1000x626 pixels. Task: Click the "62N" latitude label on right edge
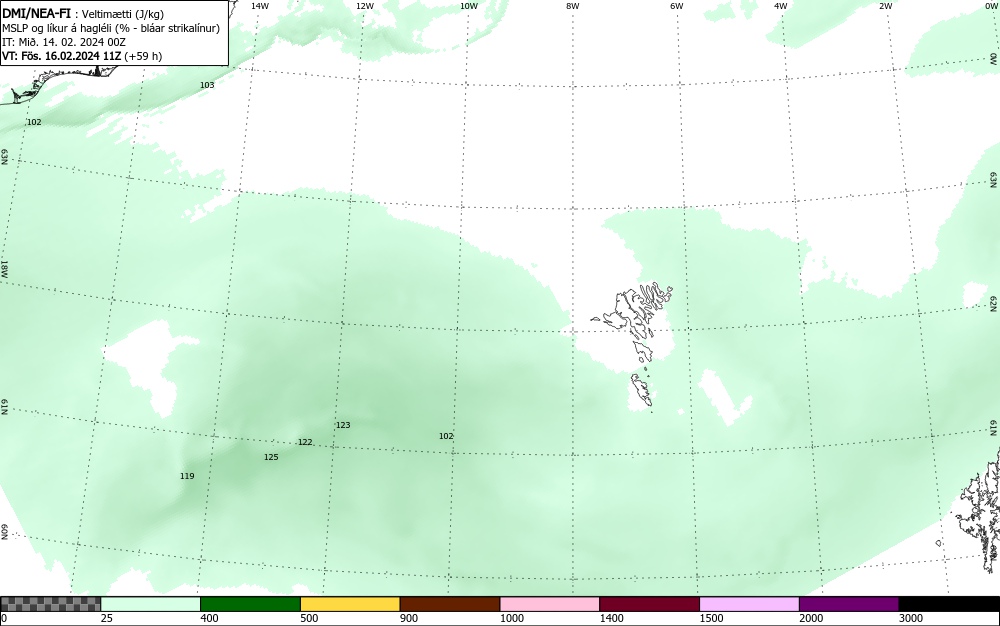994,303
